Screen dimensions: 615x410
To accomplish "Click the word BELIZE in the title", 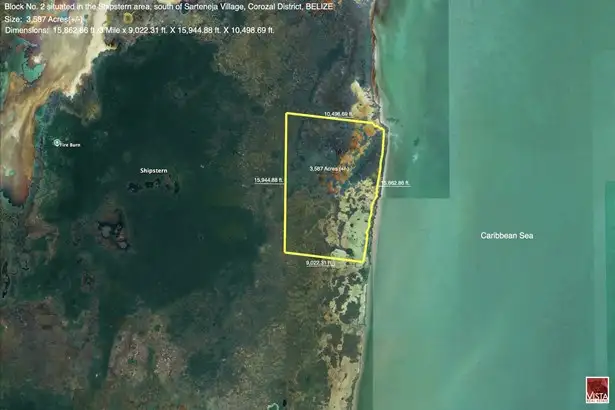I will [x=317, y=6].
